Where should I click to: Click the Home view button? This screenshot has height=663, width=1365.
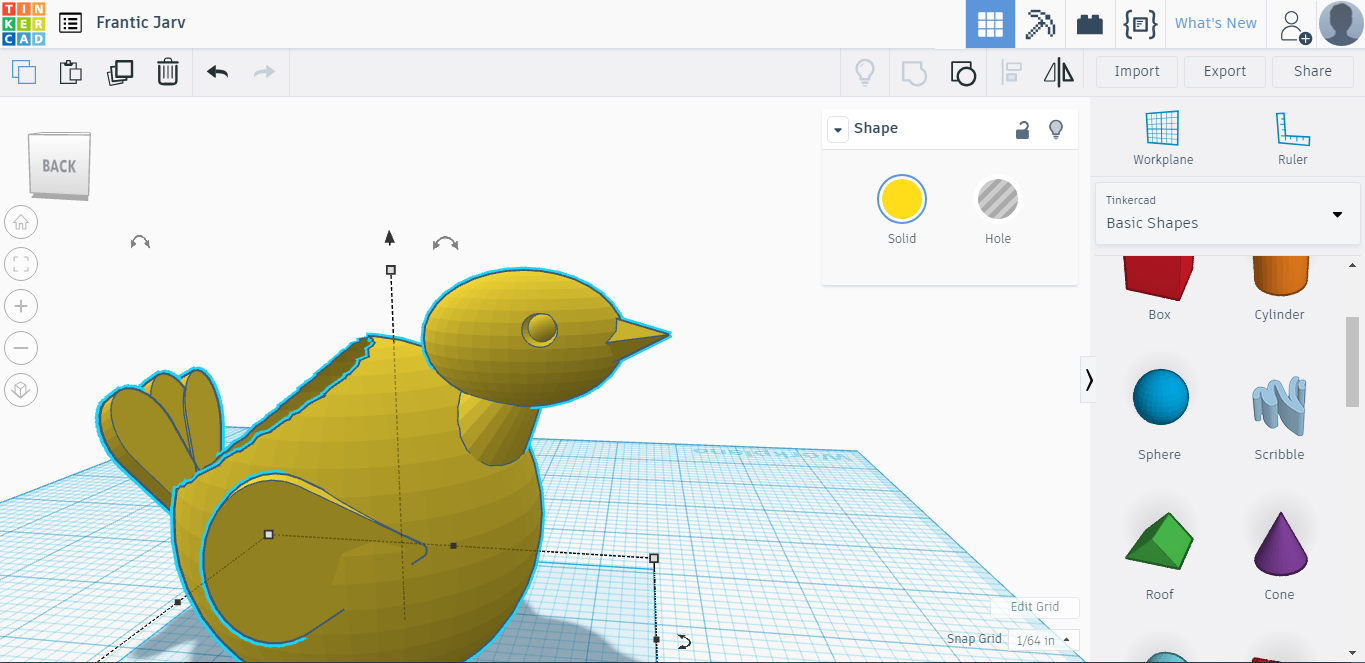(x=21, y=222)
